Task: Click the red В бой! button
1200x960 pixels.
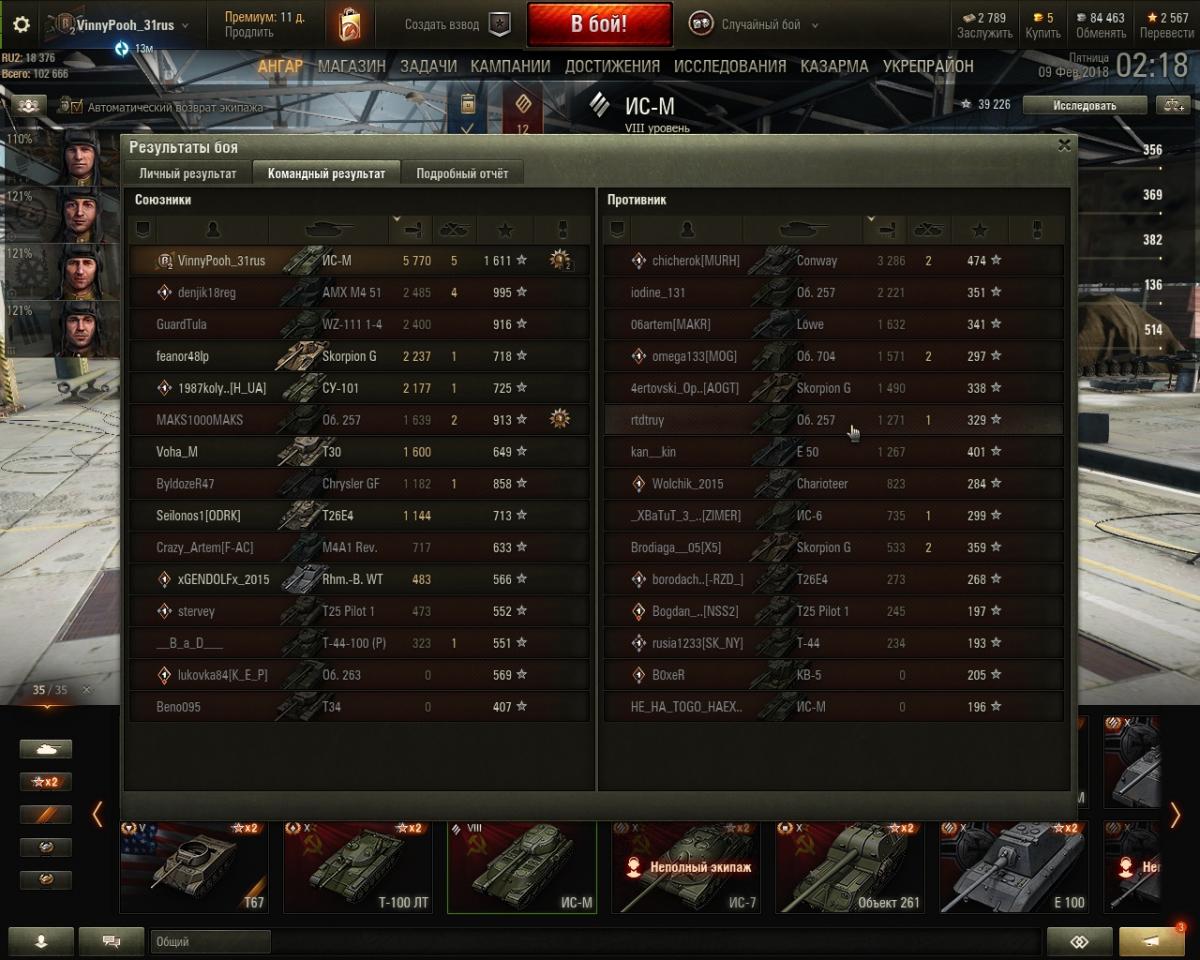Action: coord(599,25)
